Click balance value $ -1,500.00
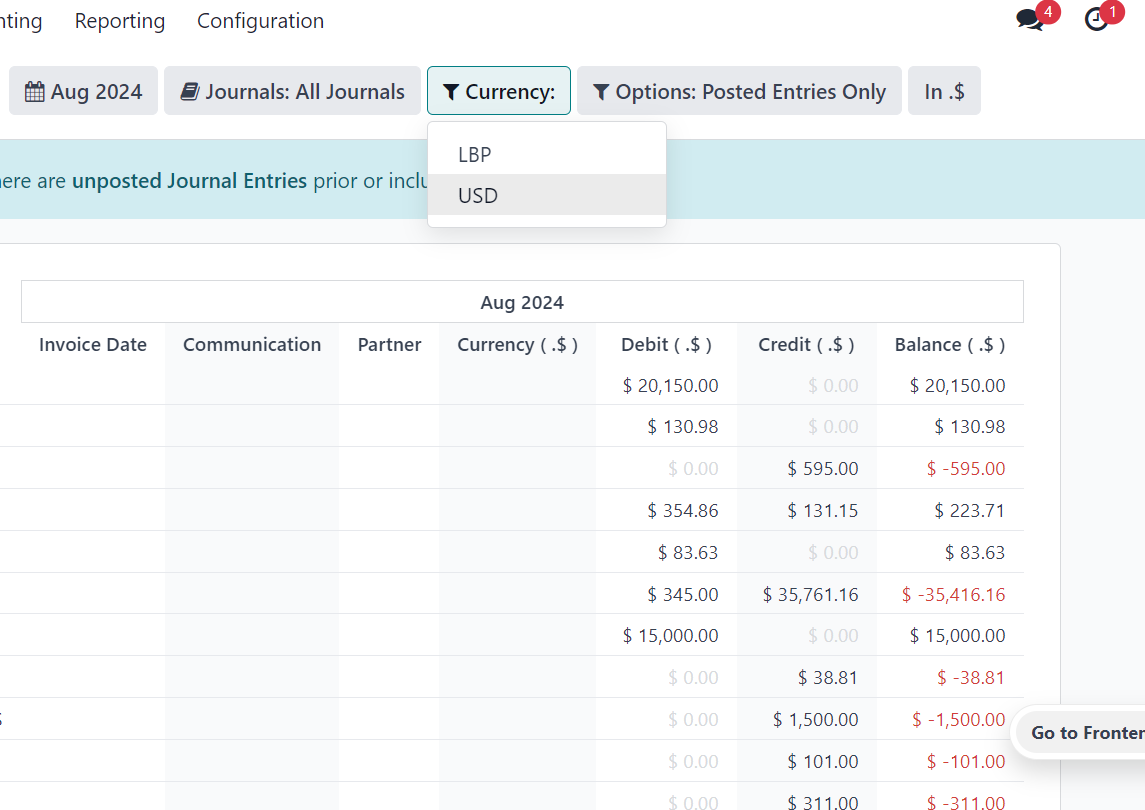 pyautogui.click(x=959, y=719)
